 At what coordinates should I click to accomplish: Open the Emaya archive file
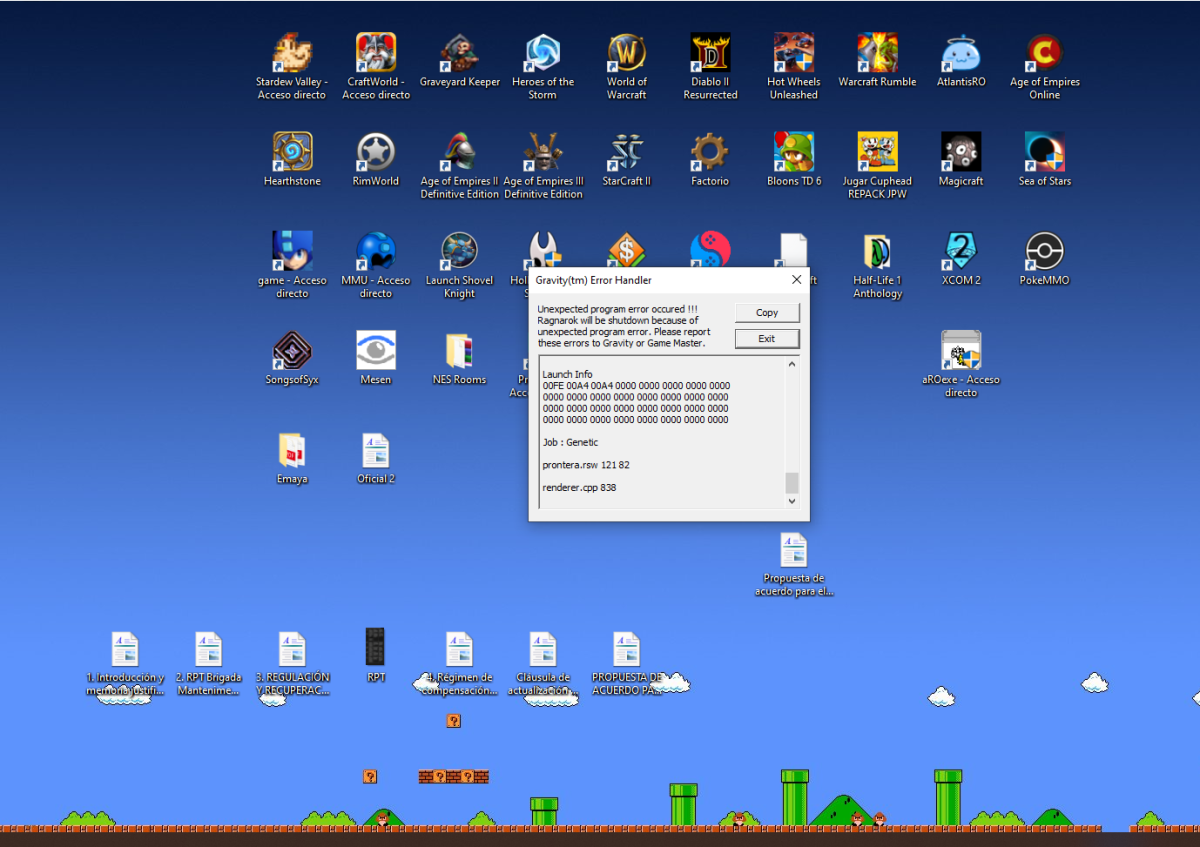coord(292,451)
